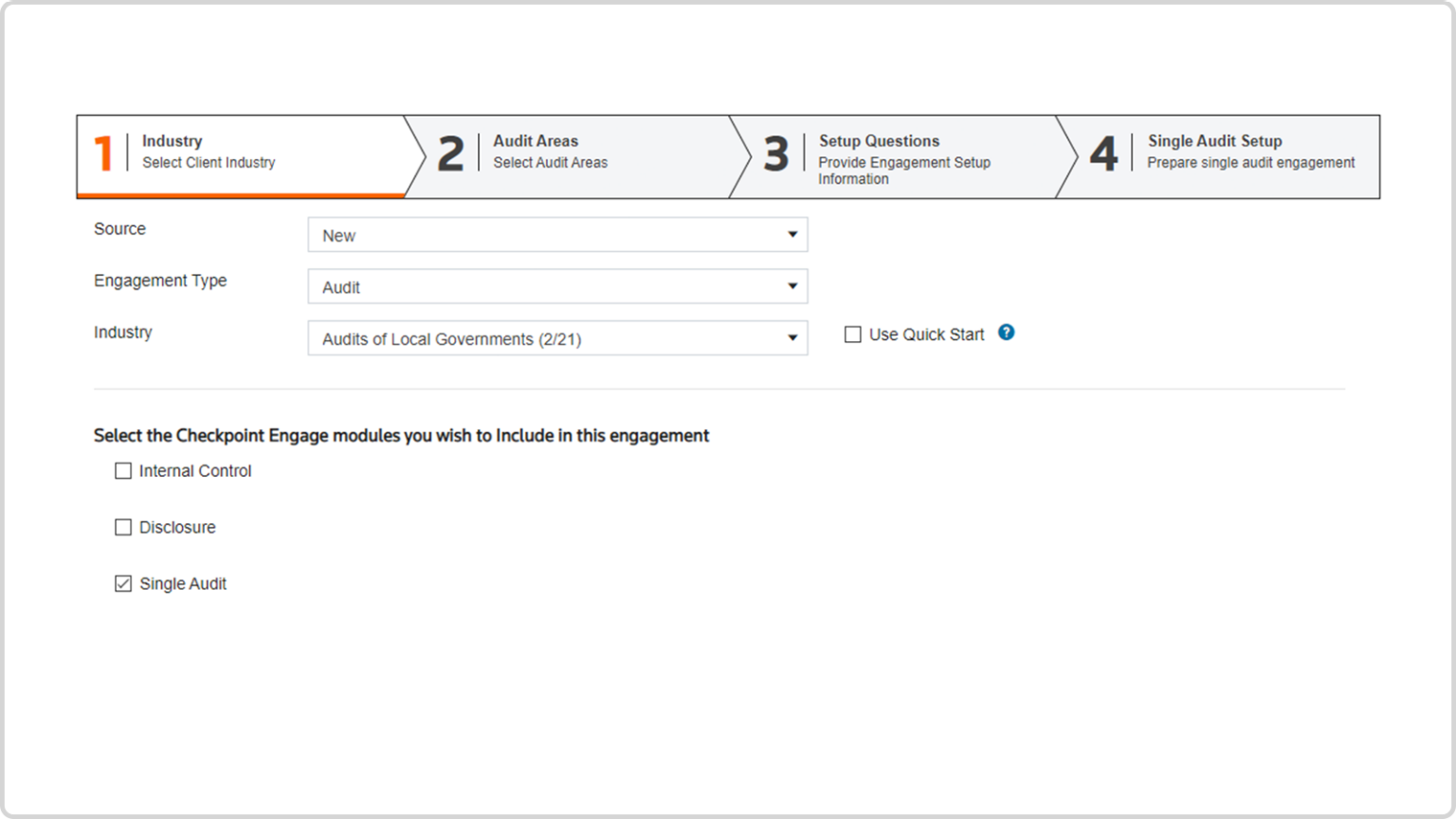Screen dimensions: 1456x819
Task: Expand the Engagement Type dropdown
Action: [x=557, y=286]
